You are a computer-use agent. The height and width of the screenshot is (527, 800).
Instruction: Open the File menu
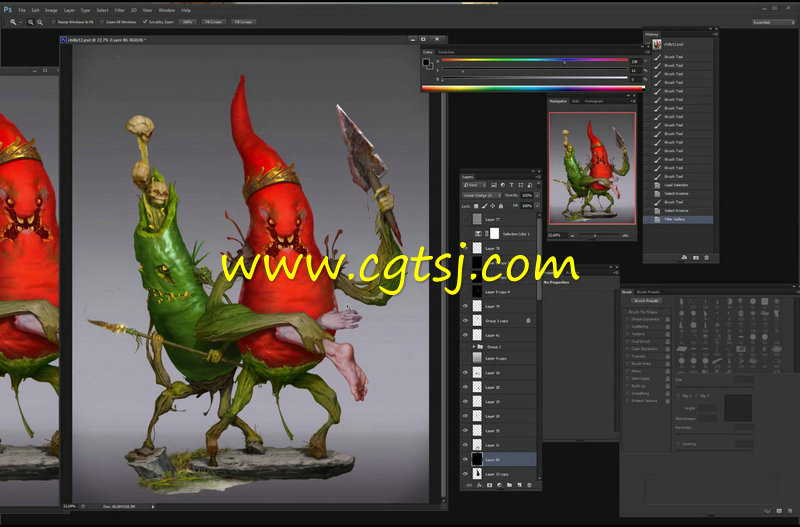[x=22, y=10]
